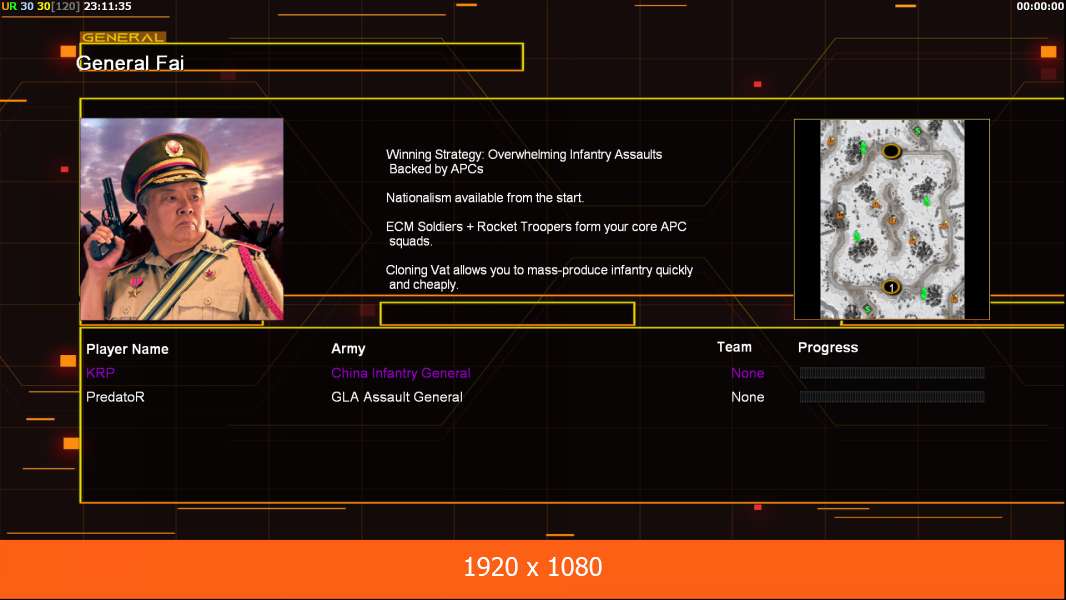The height and width of the screenshot is (600, 1066).
Task: Click KRP's team value None
Action: (x=747, y=373)
